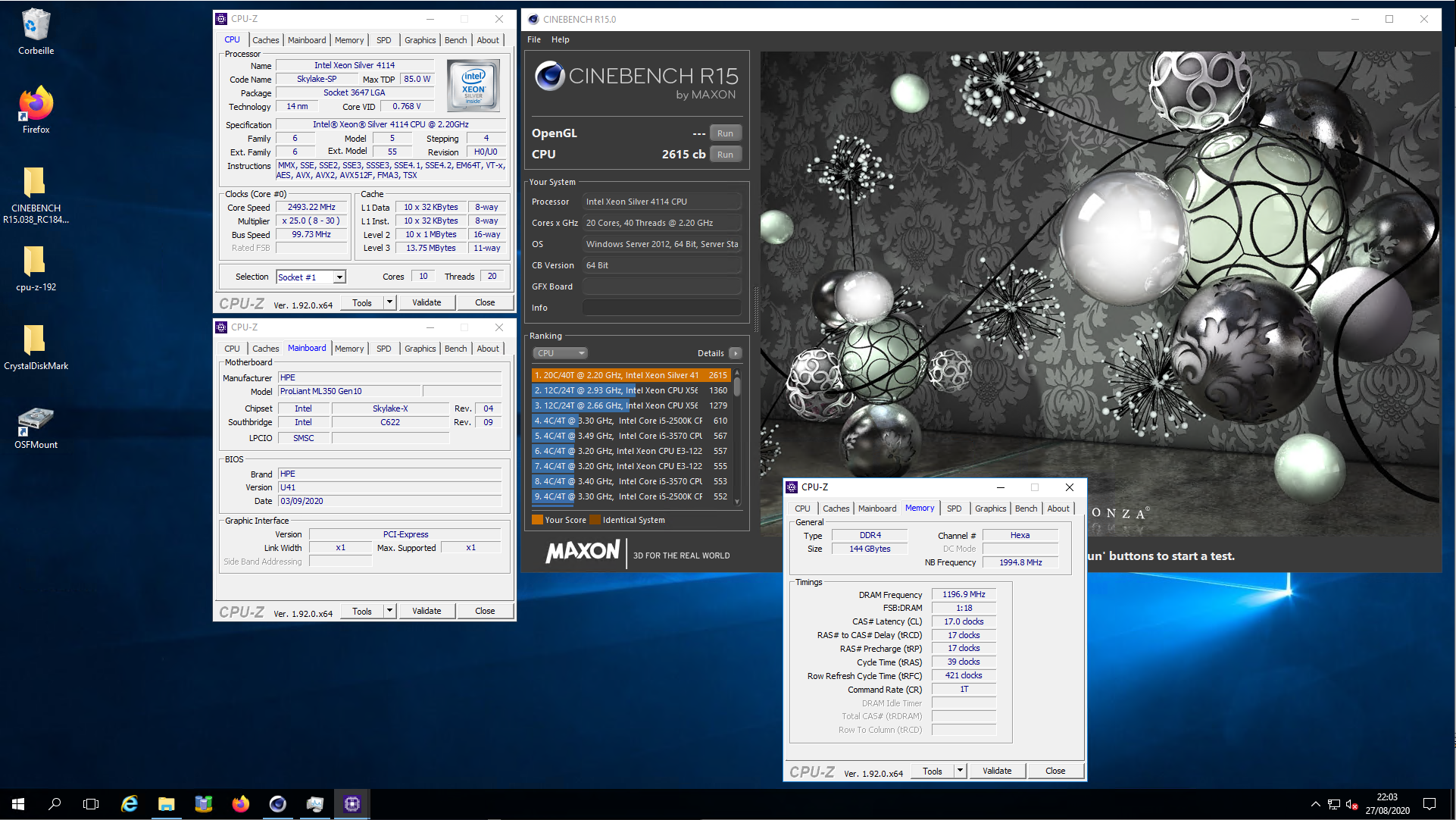Click Close in top CPU-Z window
Image resolution: width=1456 pixels, height=820 pixels.
pyautogui.click(x=485, y=302)
